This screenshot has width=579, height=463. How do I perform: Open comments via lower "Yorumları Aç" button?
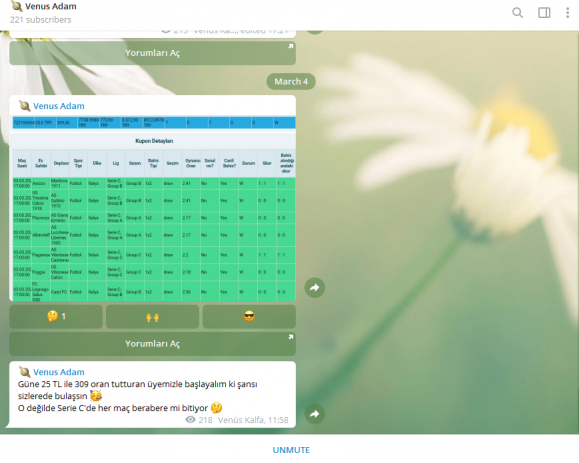click(x=153, y=344)
